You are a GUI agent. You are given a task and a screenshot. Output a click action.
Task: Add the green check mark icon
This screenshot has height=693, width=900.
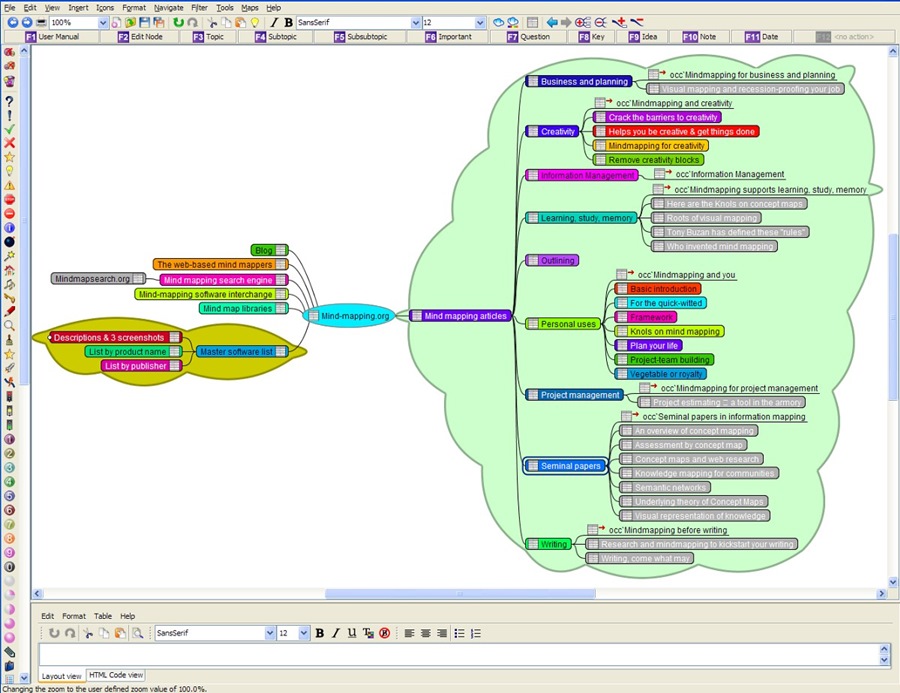click(9, 129)
